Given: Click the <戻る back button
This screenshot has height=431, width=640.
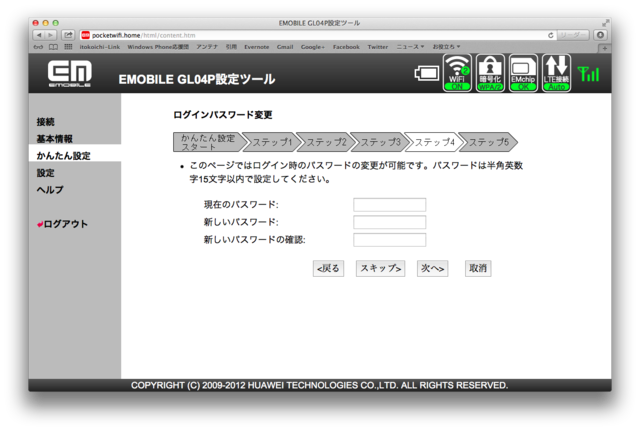Looking at the screenshot, I should click(x=329, y=269).
